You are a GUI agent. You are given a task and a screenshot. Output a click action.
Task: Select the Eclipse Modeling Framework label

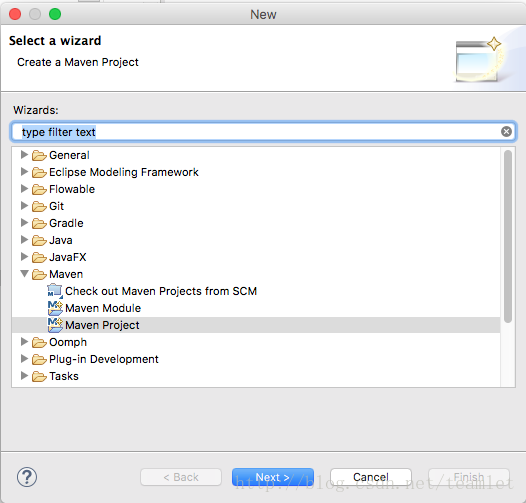(124, 172)
